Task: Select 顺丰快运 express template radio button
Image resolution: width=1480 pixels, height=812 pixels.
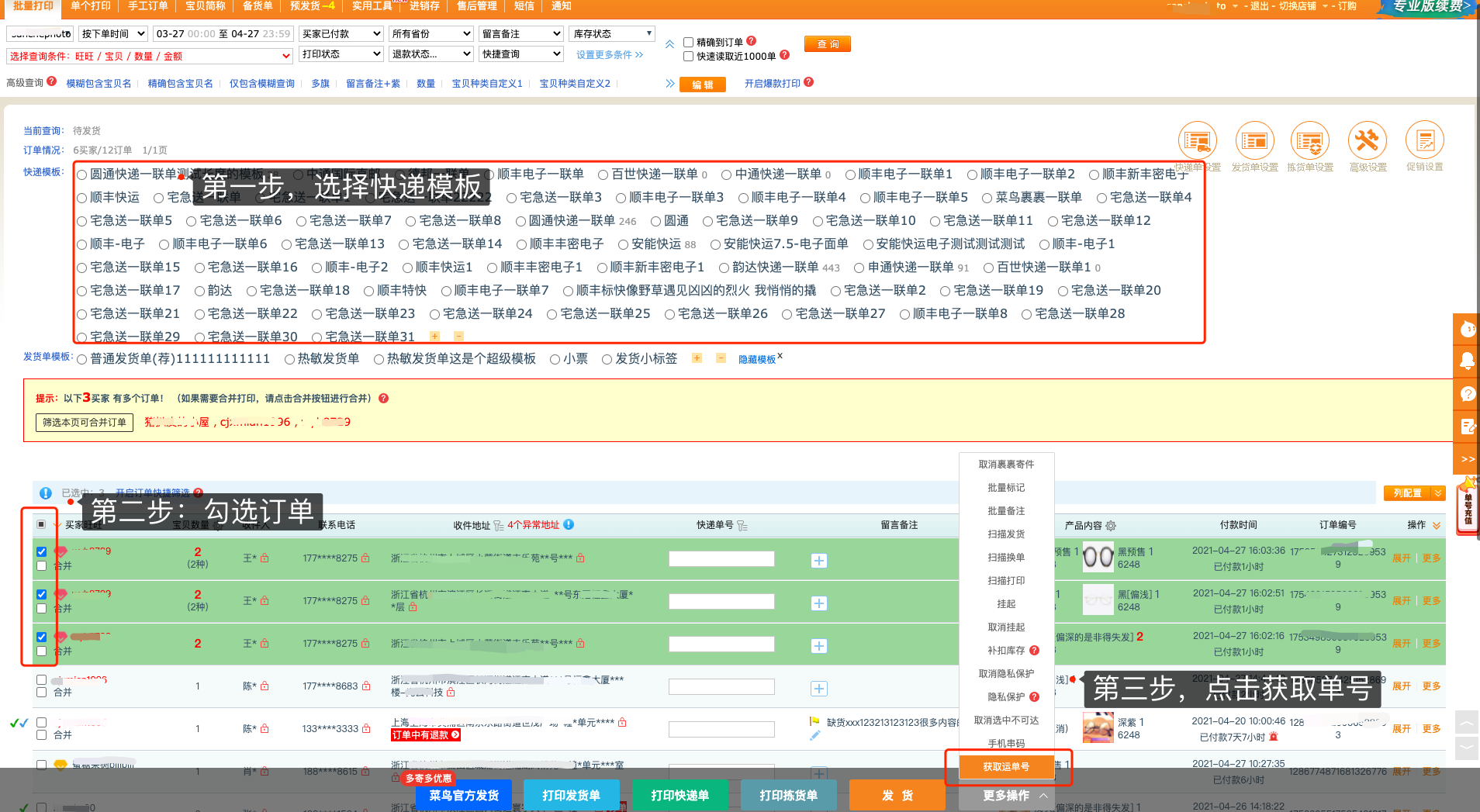Action: [x=82, y=198]
